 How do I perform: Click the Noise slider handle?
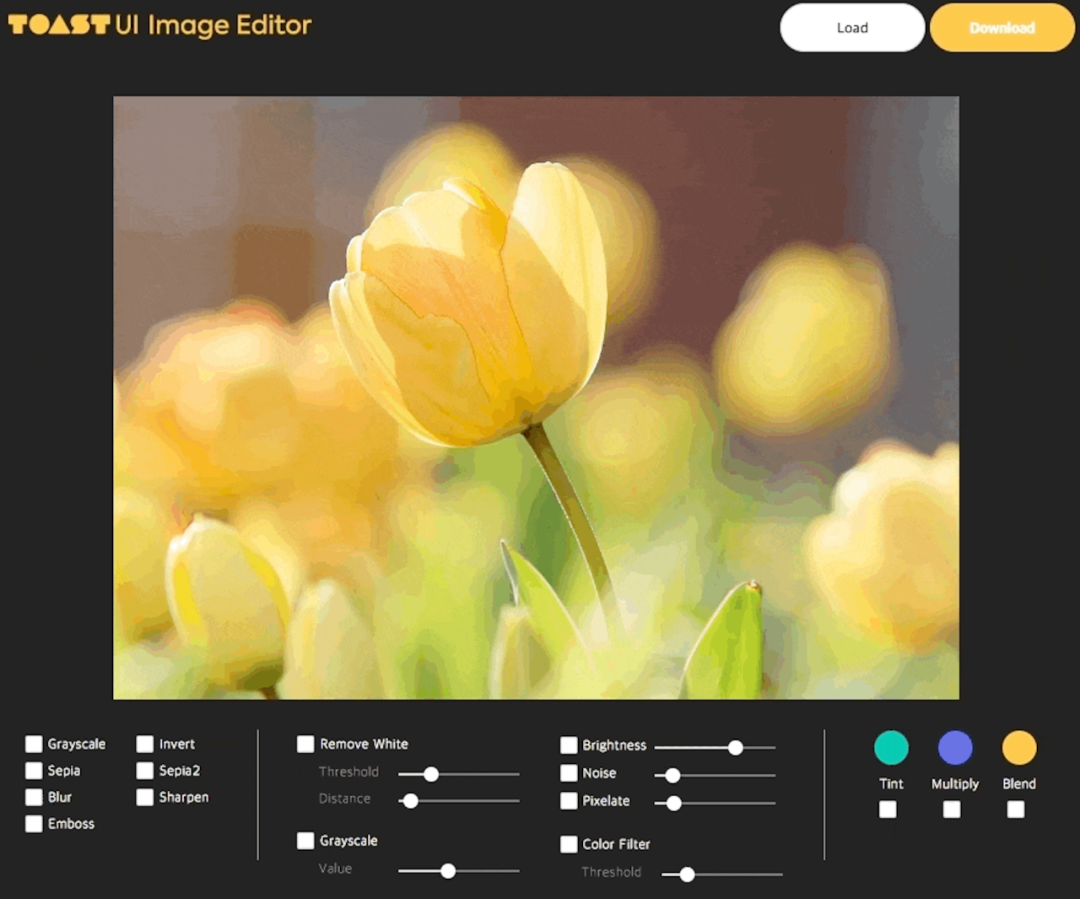click(673, 776)
